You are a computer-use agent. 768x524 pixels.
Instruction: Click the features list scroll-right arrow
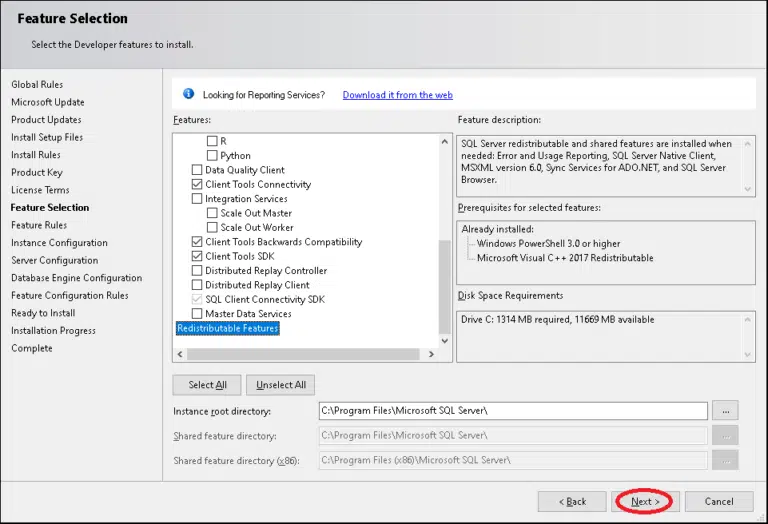432,354
